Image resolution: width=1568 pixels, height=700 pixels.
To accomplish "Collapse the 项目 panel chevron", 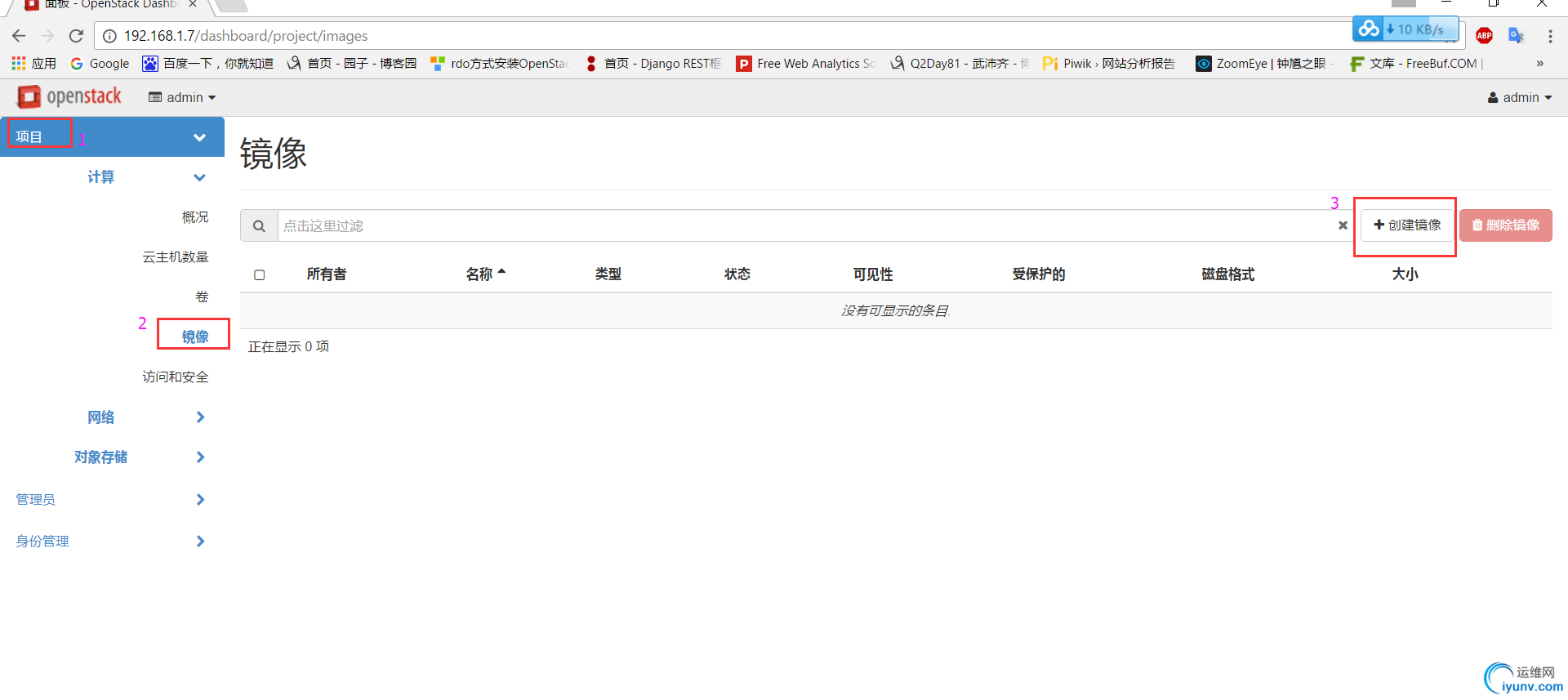I will (x=199, y=137).
